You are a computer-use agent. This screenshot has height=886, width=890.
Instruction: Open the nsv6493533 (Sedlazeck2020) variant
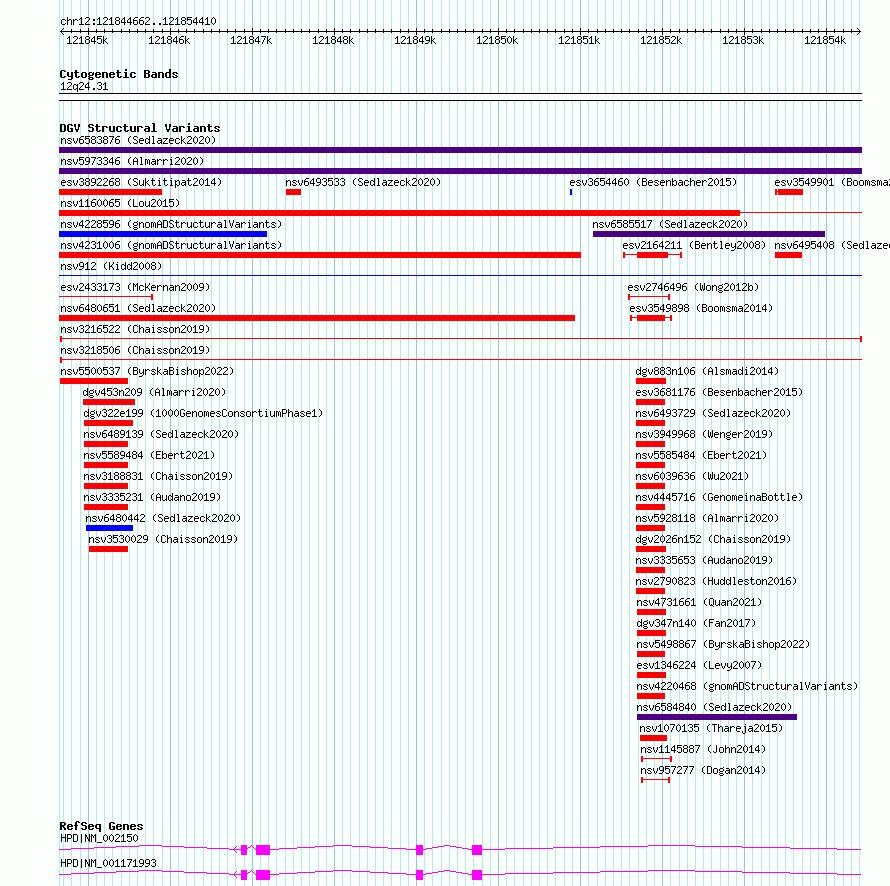click(x=363, y=182)
